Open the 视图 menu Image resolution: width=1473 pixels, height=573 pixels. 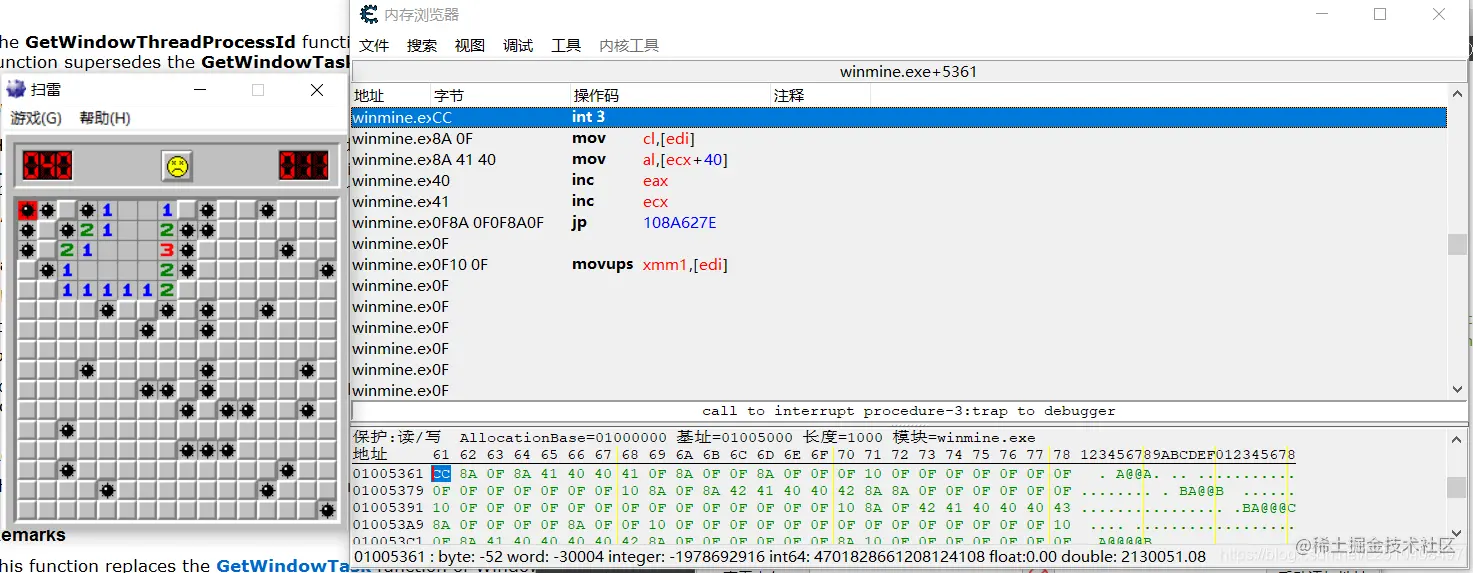click(x=470, y=46)
